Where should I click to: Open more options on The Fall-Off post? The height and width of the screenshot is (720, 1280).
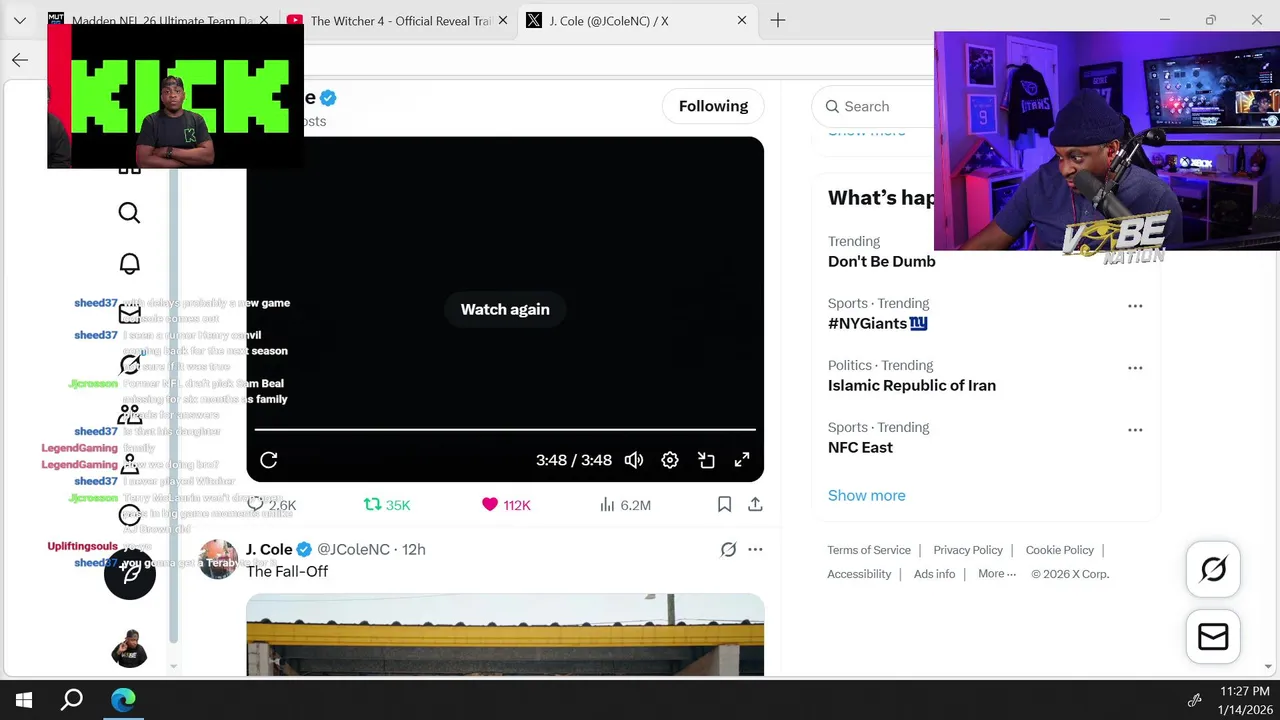755,549
